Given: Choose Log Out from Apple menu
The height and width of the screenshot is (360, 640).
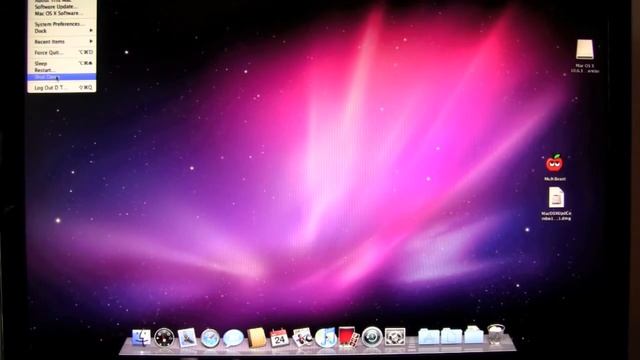Looking at the screenshot, I should pyautogui.click(x=62, y=88).
